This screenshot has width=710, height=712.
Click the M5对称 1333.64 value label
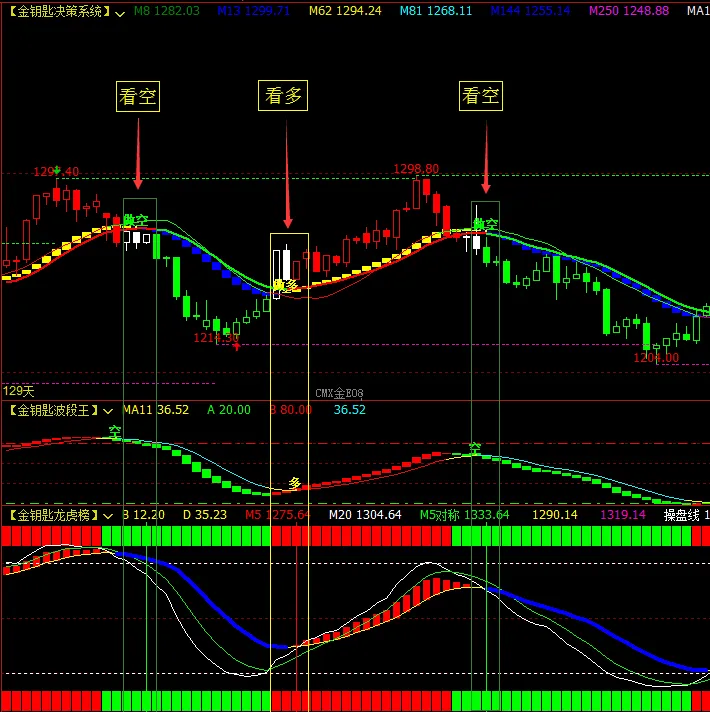[464, 514]
